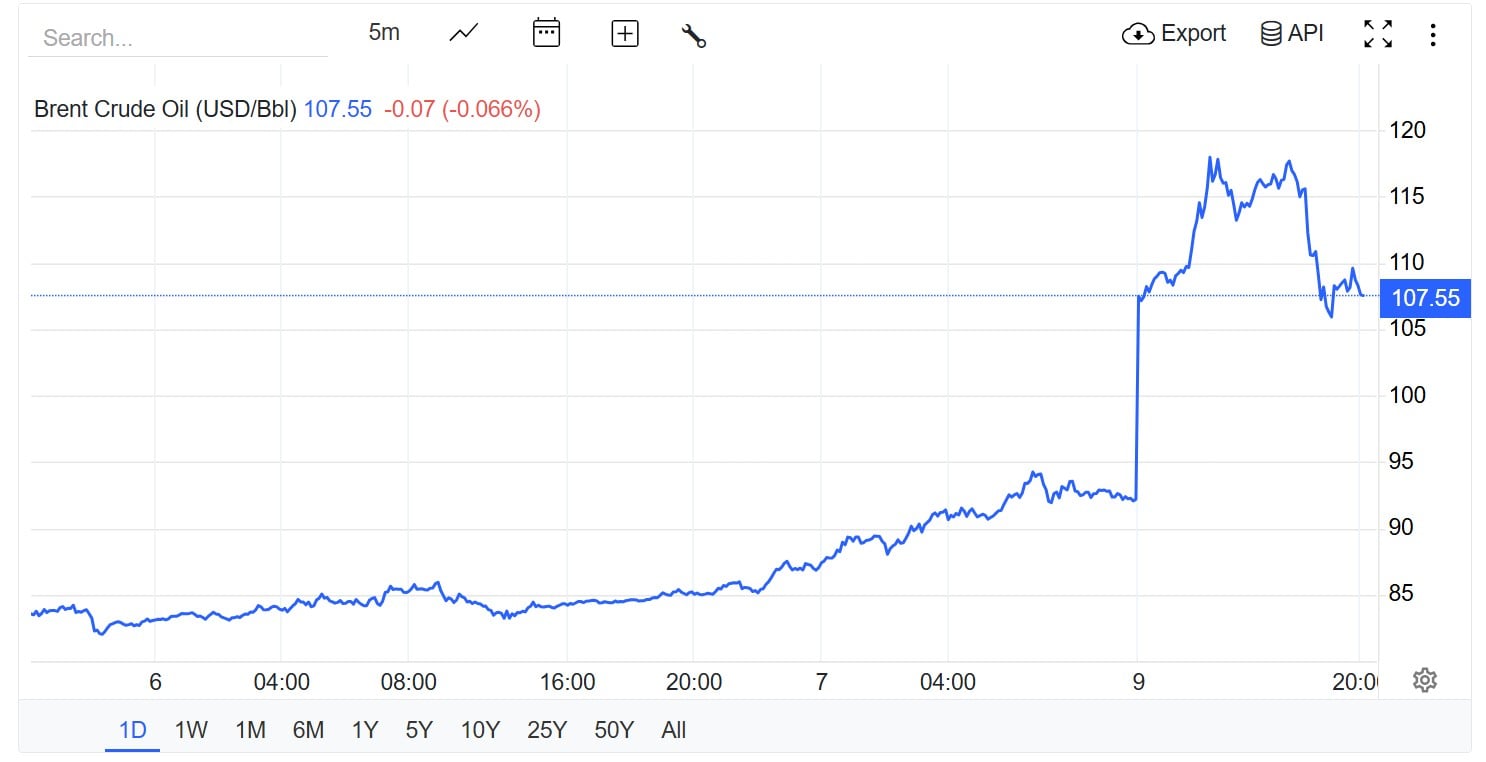The width and height of the screenshot is (1486, 762).
Task: Choose the 5Y time range
Action: pos(419,730)
